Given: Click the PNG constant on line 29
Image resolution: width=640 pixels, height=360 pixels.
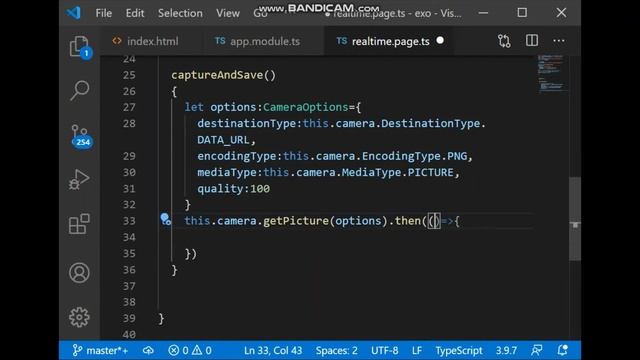Looking at the screenshot, I should click(457, 156).
